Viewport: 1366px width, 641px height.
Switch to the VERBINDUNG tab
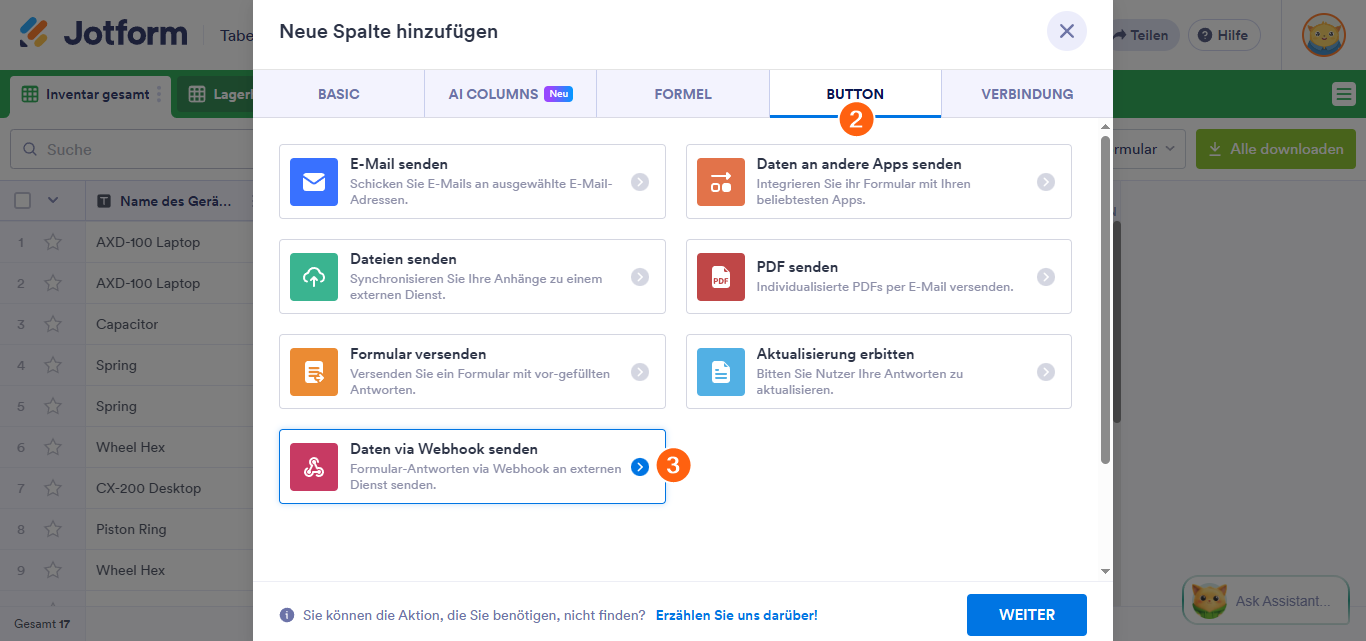tap(1027, 93)
